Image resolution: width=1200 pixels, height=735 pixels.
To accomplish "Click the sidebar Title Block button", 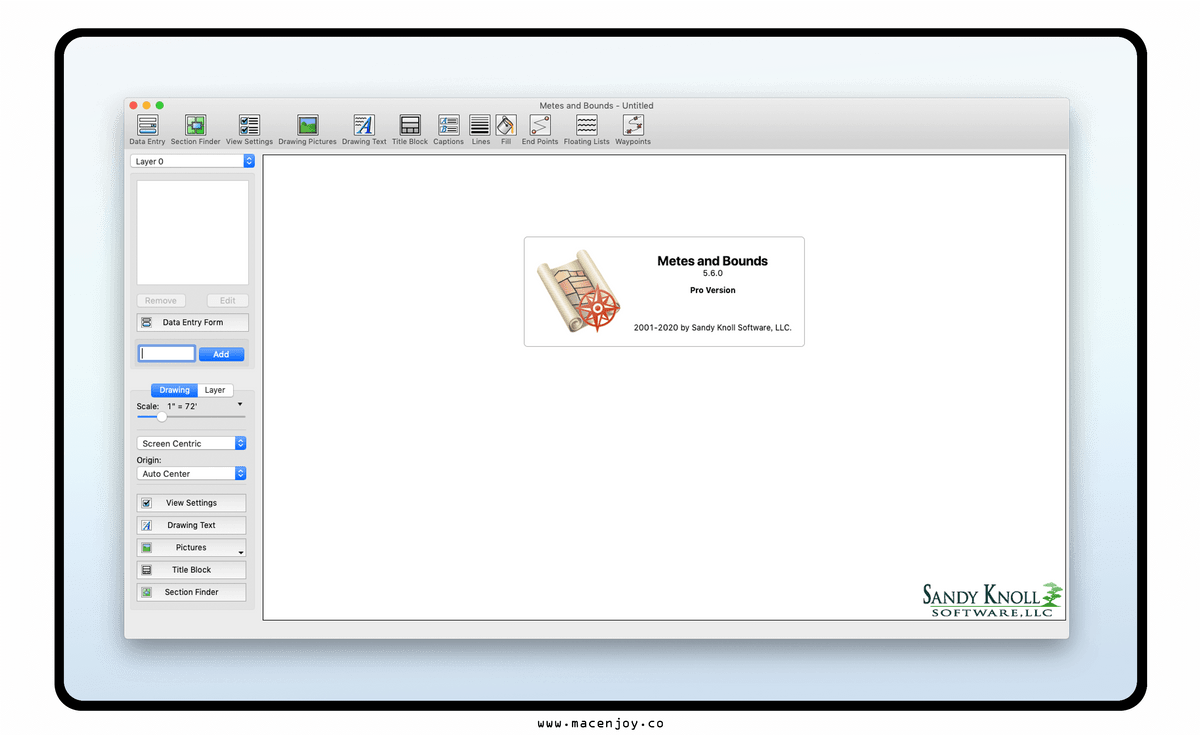I will [x=191, y=570].
